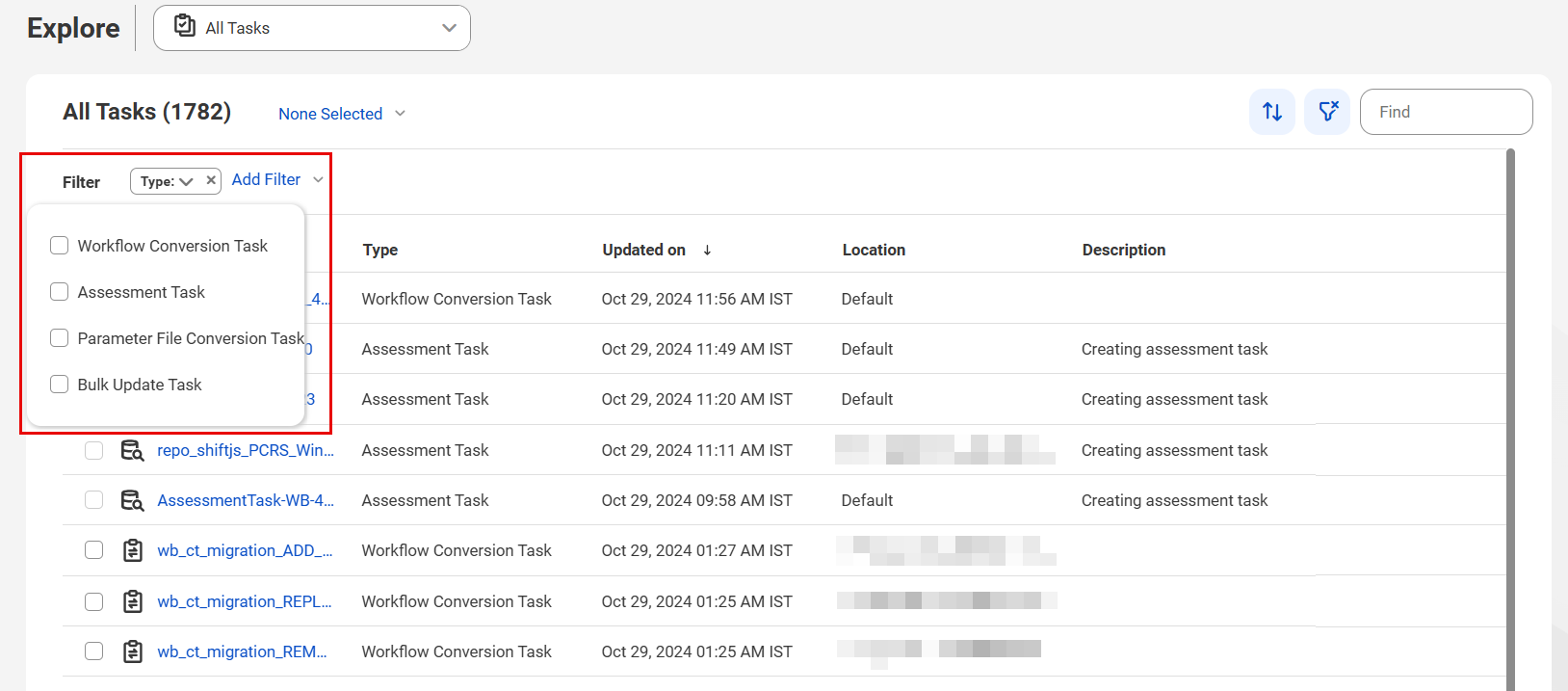Click the Explore page title

click(x=73, y=28)
